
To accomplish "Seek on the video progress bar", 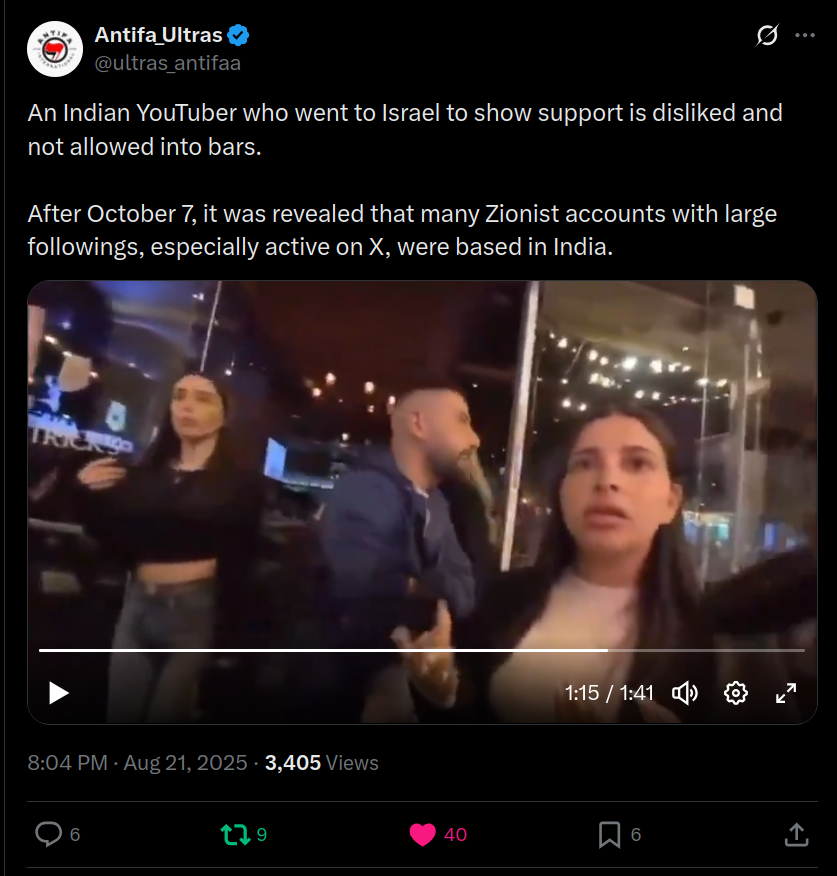I will click(422, 650).
